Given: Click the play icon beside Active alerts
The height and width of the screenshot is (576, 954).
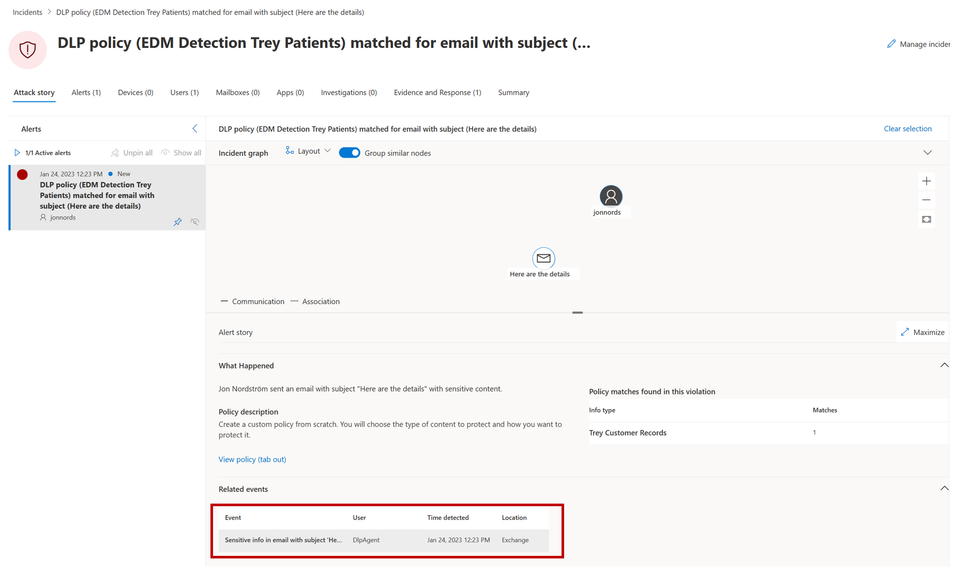Looking at the screenshot, I should point(17,153).
